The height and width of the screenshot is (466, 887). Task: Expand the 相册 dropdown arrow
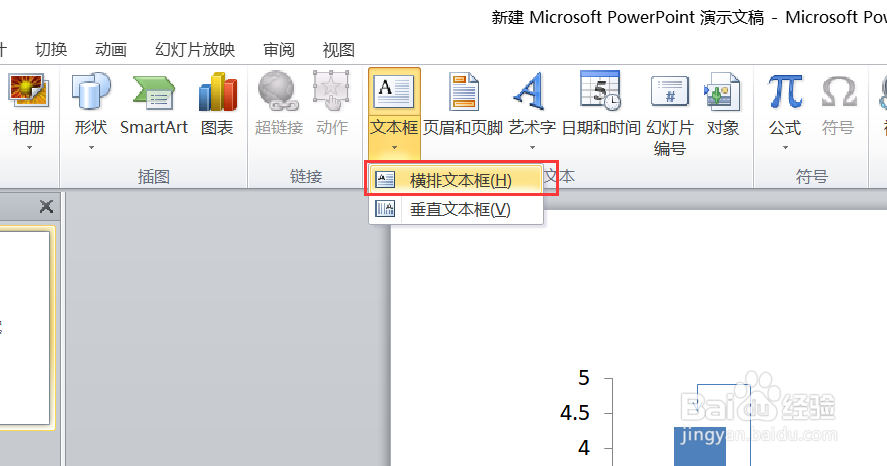click(29, 148)
